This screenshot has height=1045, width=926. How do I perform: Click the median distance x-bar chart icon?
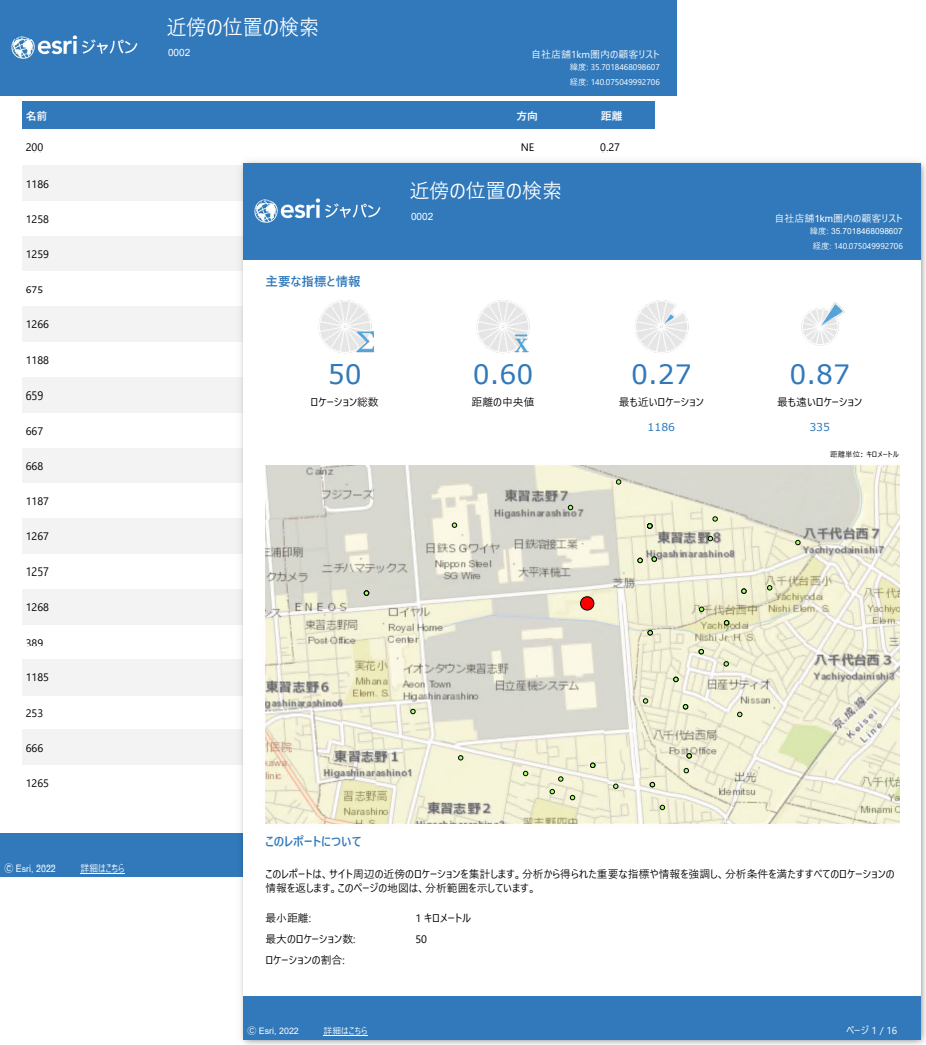pyautogui.click(x=503, y=327)
